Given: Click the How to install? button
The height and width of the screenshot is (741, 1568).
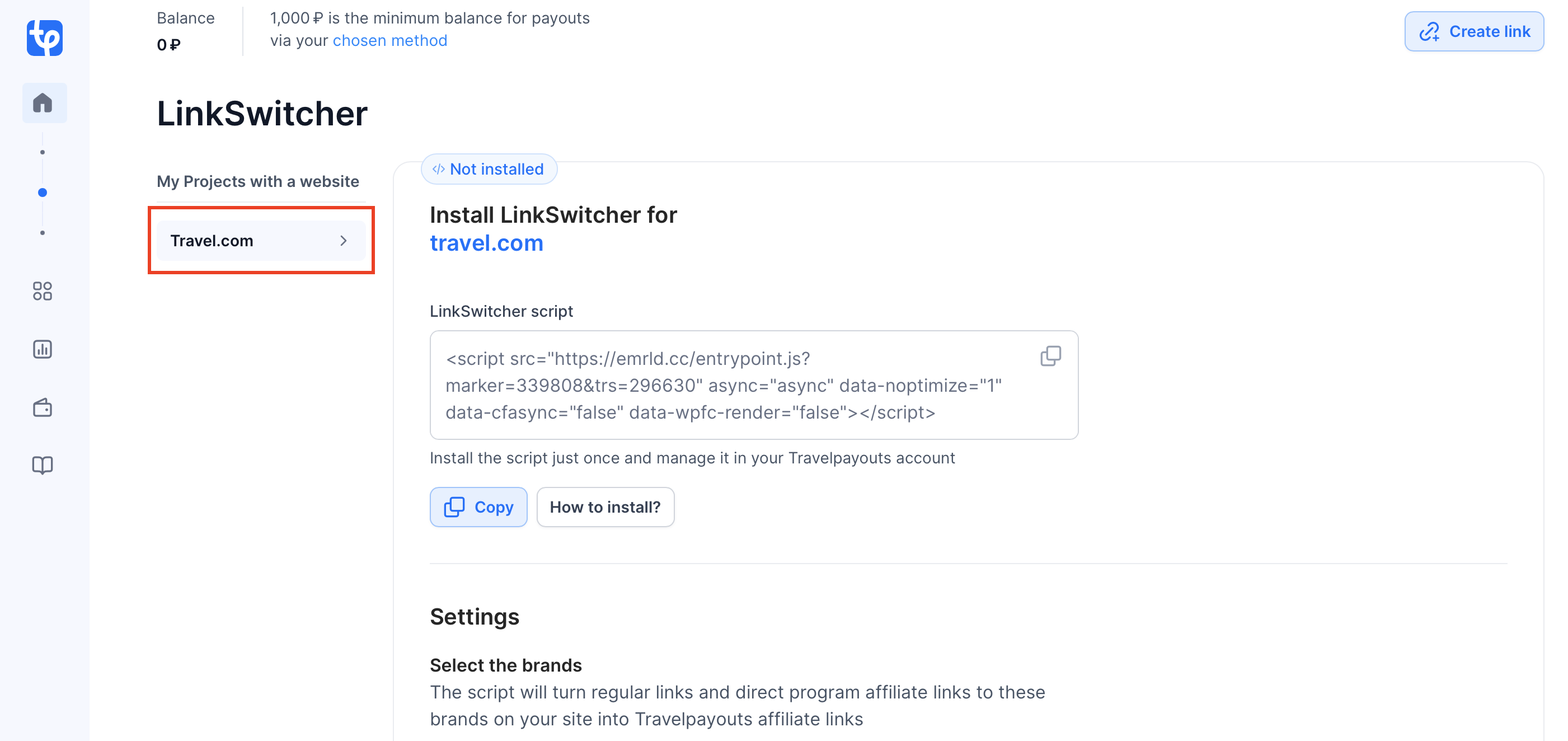Looking at the screenshot, I should [x=605, y=506].
